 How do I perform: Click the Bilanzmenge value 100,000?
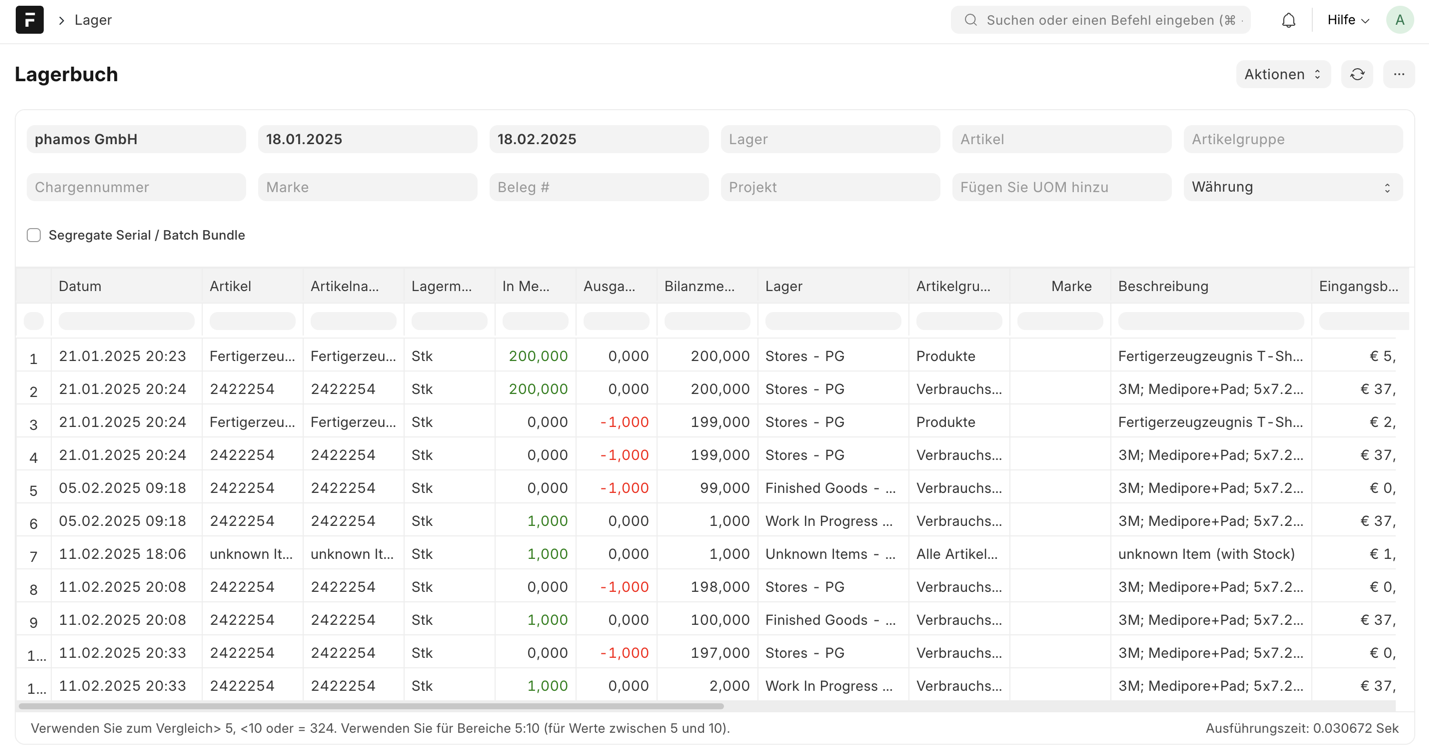click(707, 620)
